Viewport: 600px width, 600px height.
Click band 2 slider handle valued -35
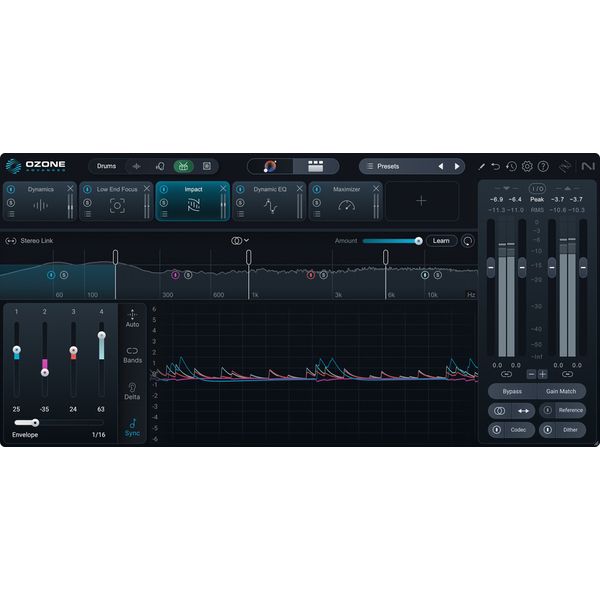[x=45, y=372]
